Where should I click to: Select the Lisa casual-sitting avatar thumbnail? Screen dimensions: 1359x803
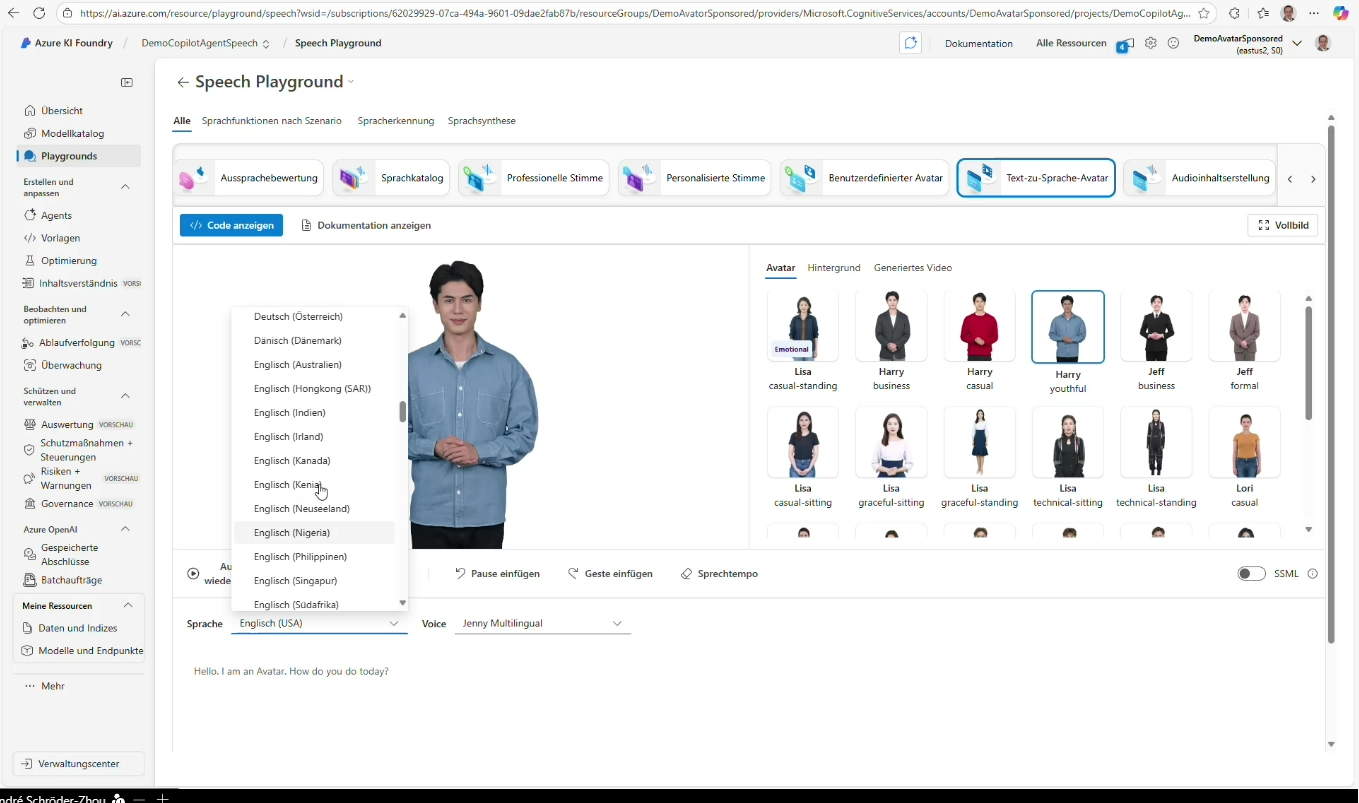tap(803, 443)
